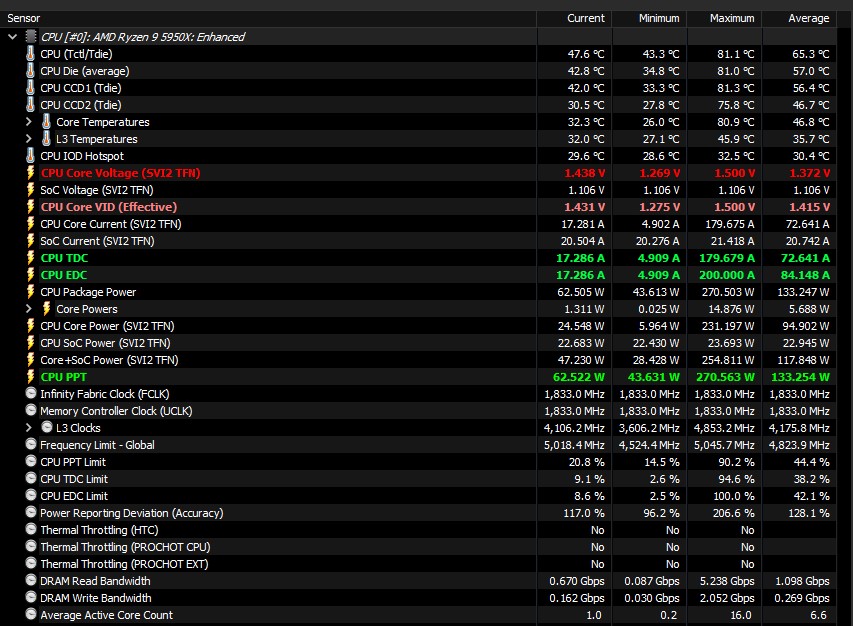Click the icon for Average Active Core Count
The image size is (853, 626).
click(31, 614)
